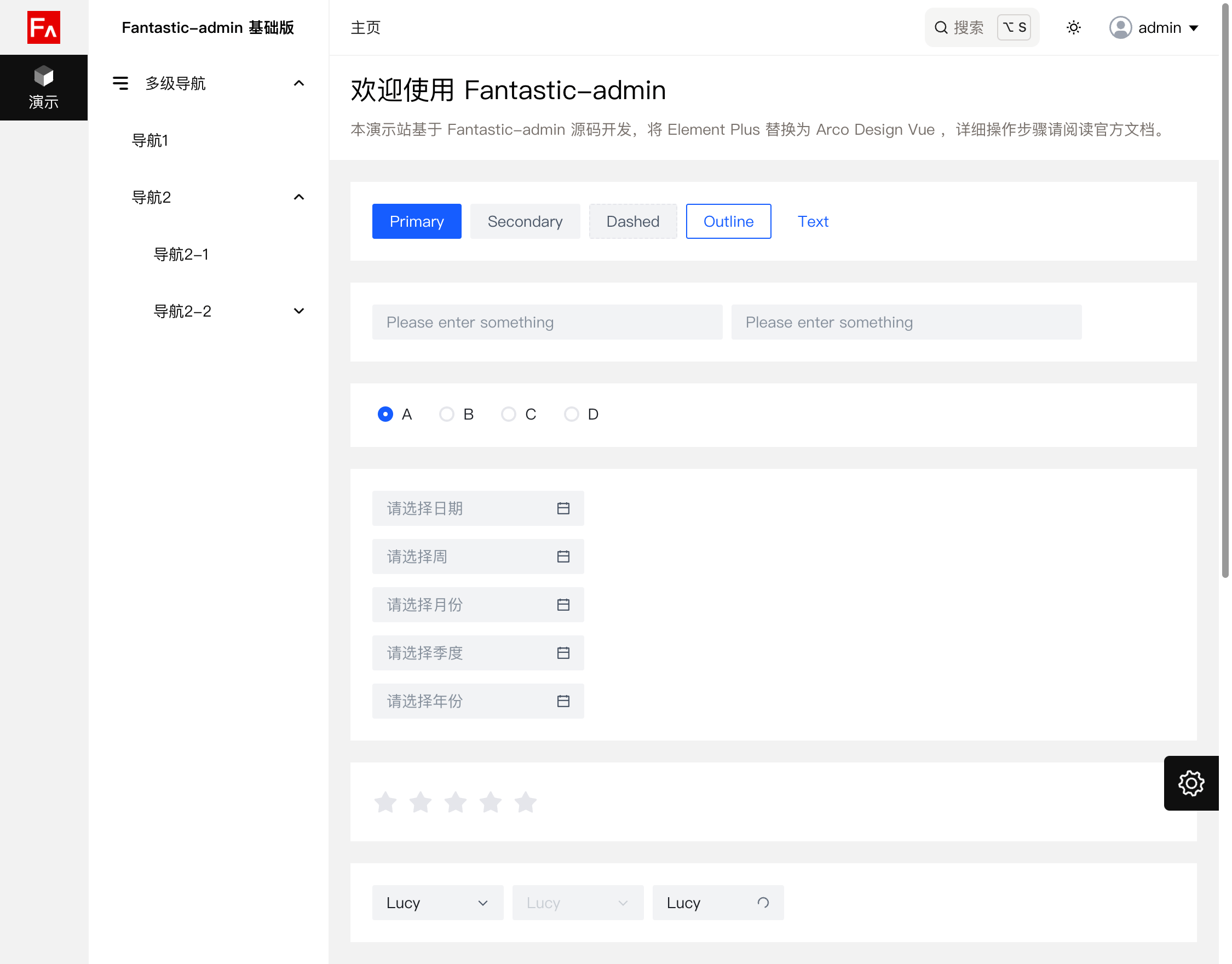Click the red Fantastic-admin logo
1232x964 pixels.
coord(43,27)
